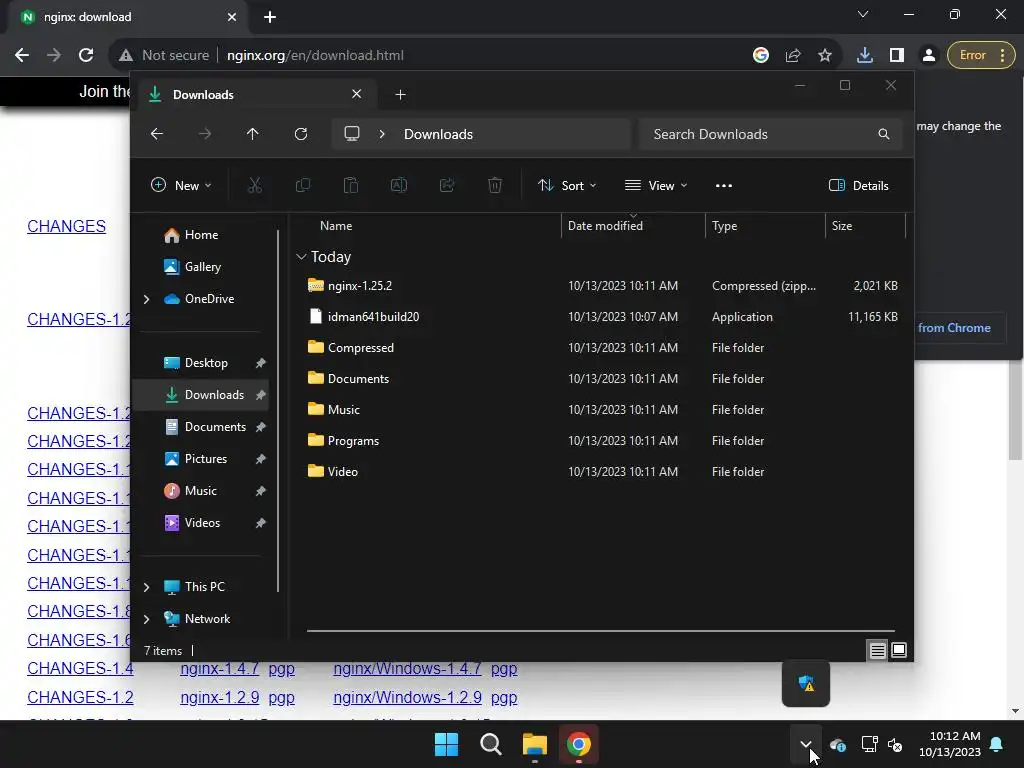Expand Network in navigation pane
The image size is (1024, 768).
pos(146,619)
